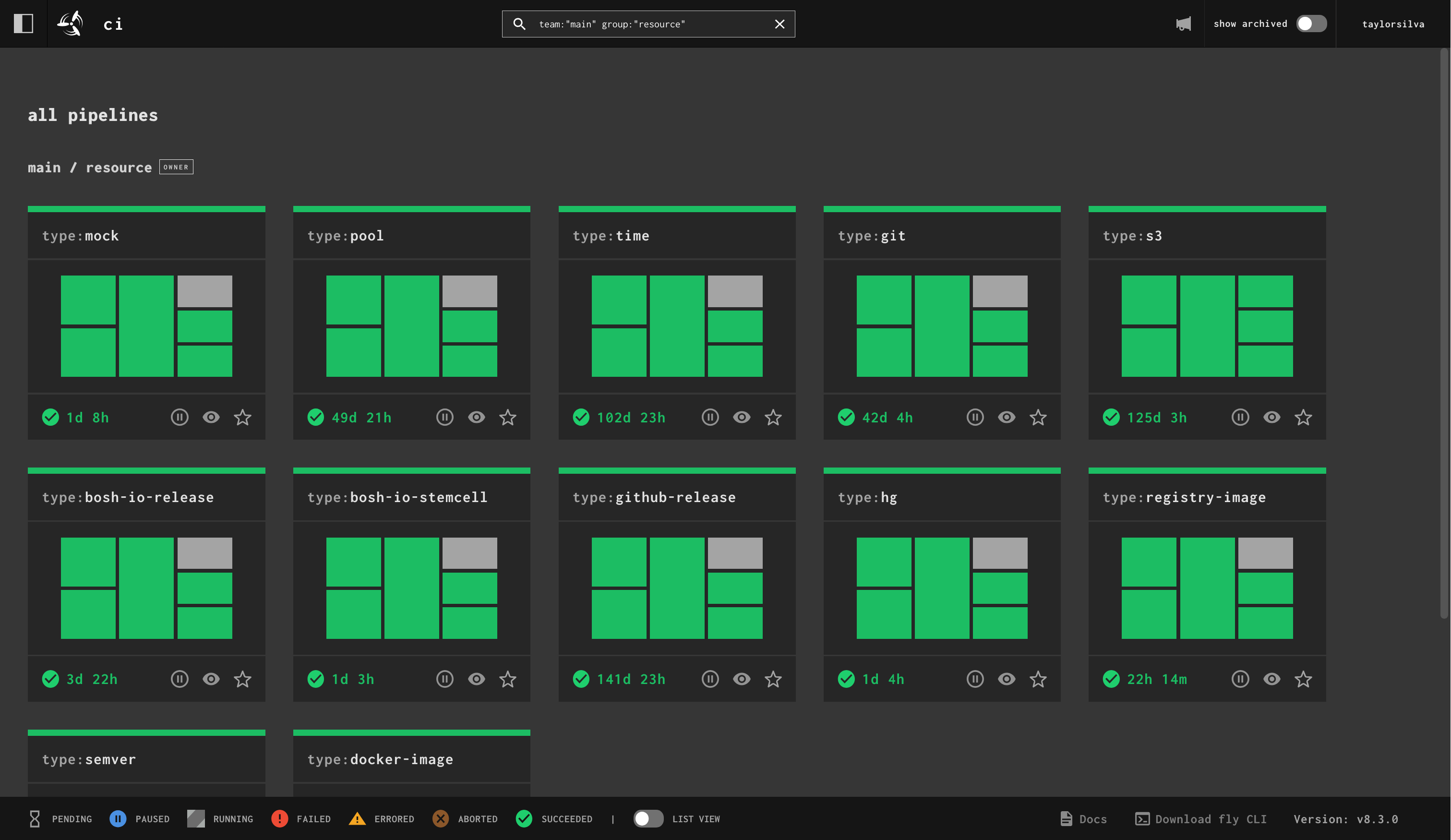Toggle visibility of type:bosh-io-stemcell pipeline
The image size is (1451, 840).
(x=476, y=679)
